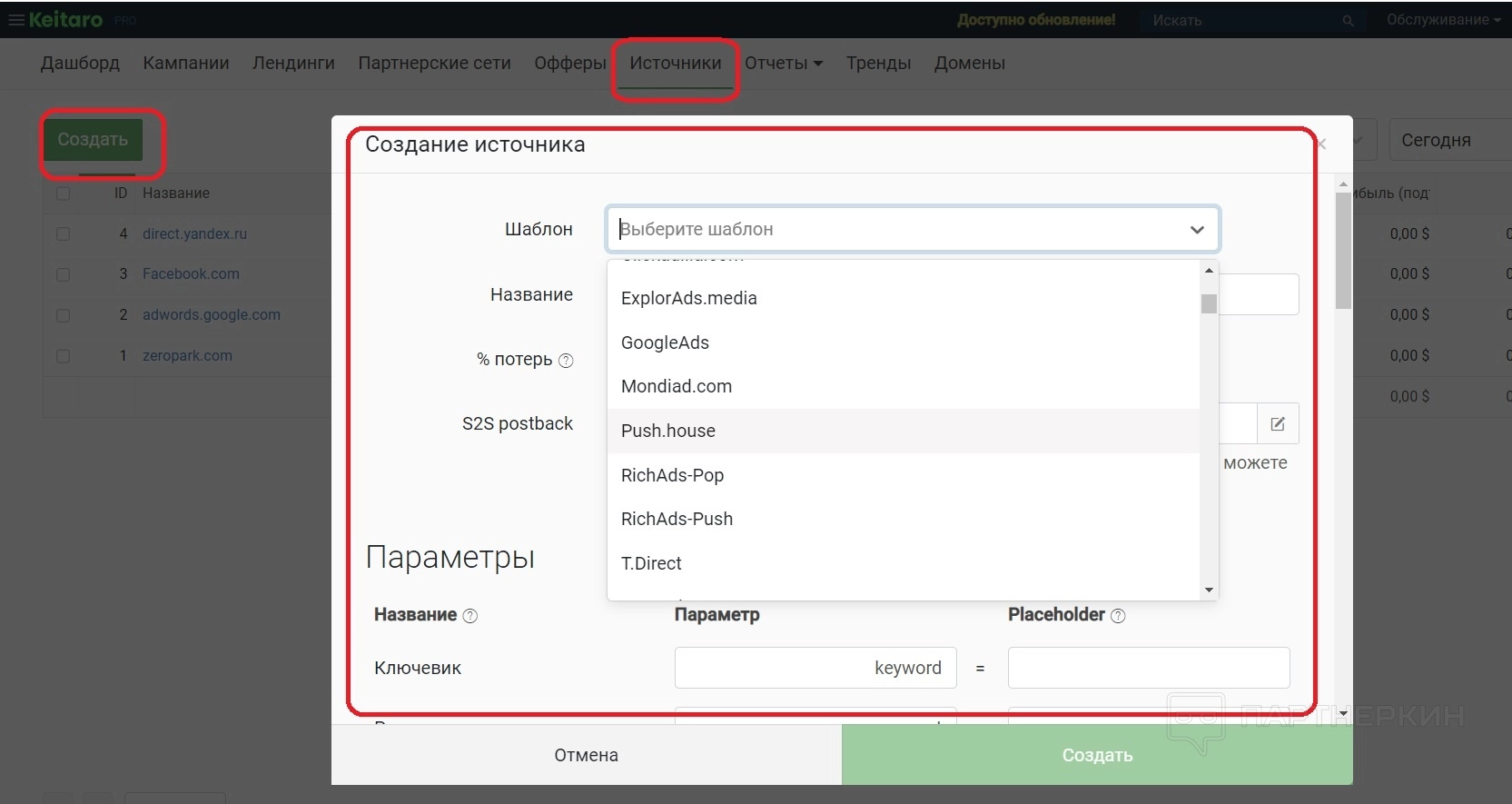Viewport: 1512px width, 804px height.
Task: Click the help icon next to % потерь
Action: pyautogui.click(x=566, y=361)
